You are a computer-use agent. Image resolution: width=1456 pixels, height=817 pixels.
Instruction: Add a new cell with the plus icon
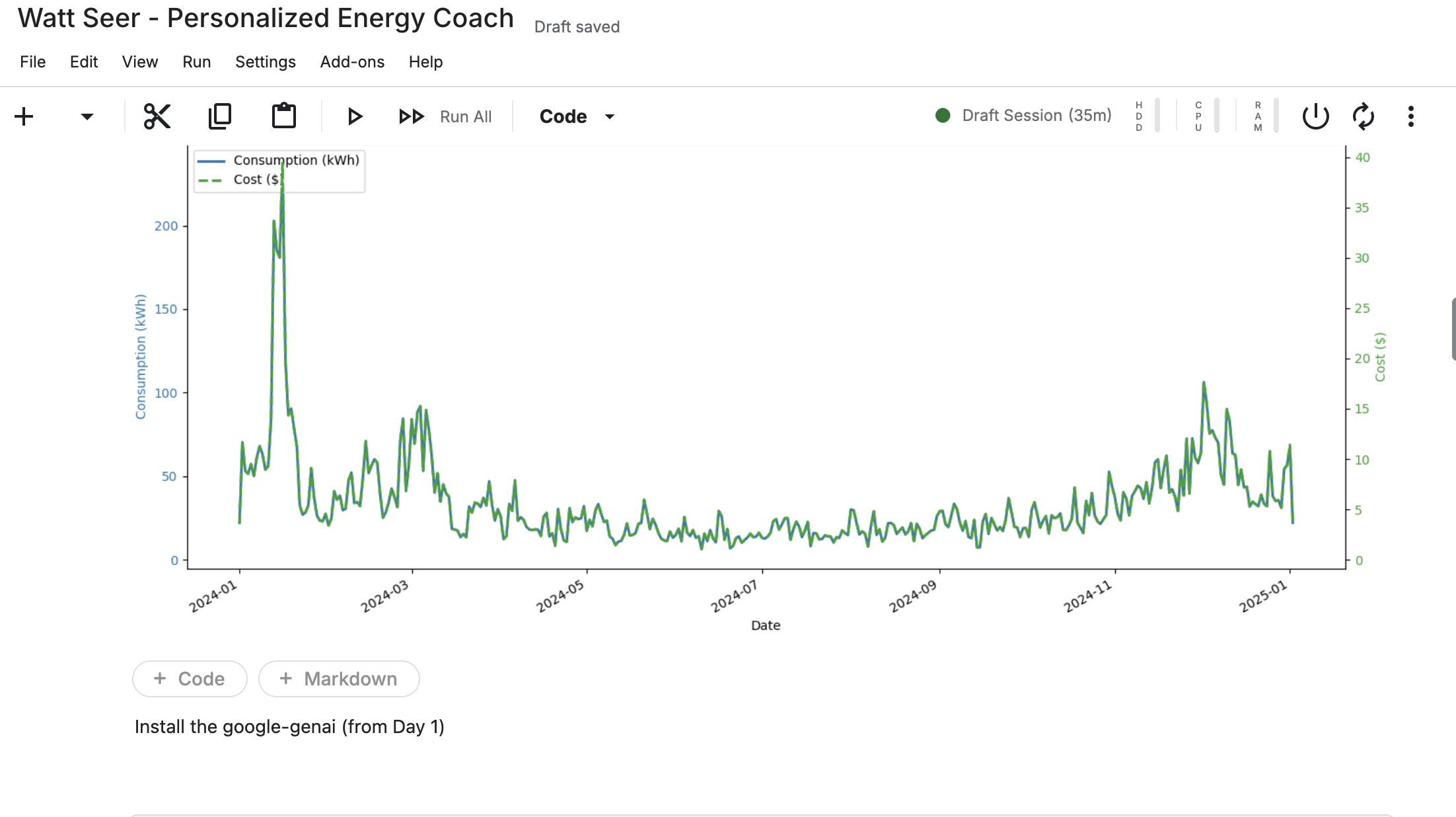click(24, 116)
